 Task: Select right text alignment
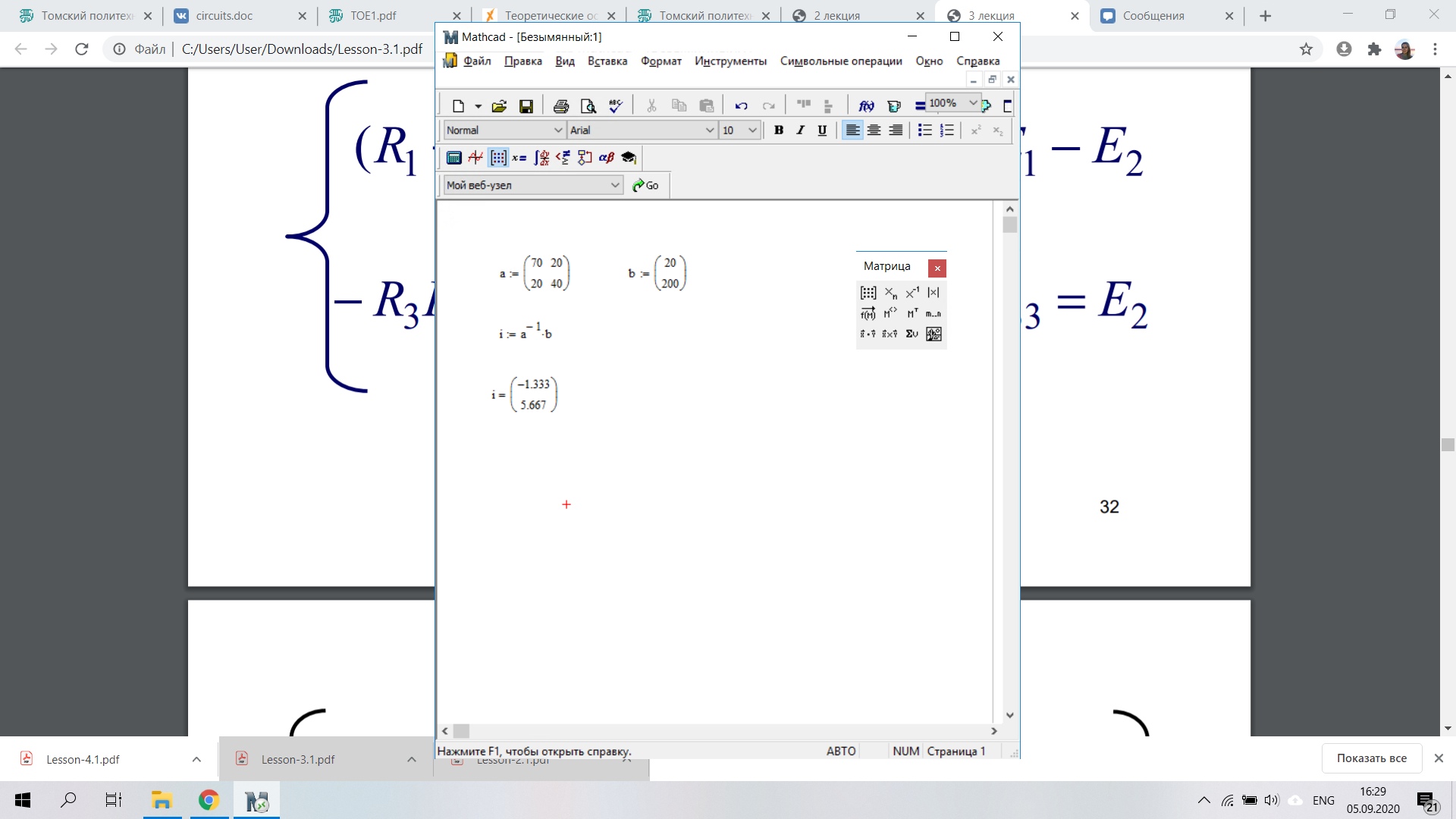point(896,130)
